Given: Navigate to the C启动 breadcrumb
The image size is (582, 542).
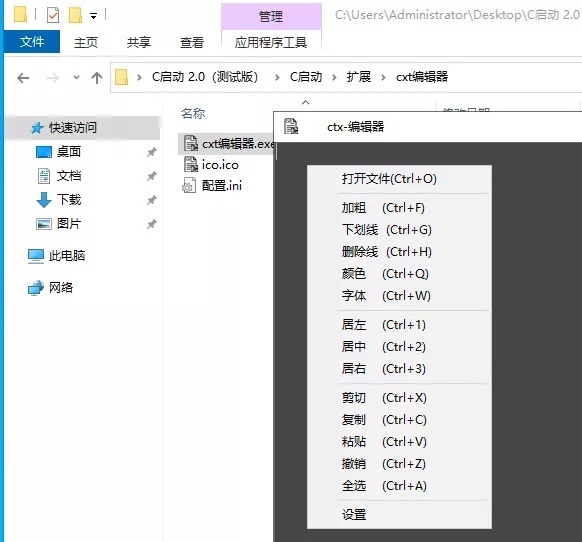Looking at the screenshot, I should tap(306, 77).
